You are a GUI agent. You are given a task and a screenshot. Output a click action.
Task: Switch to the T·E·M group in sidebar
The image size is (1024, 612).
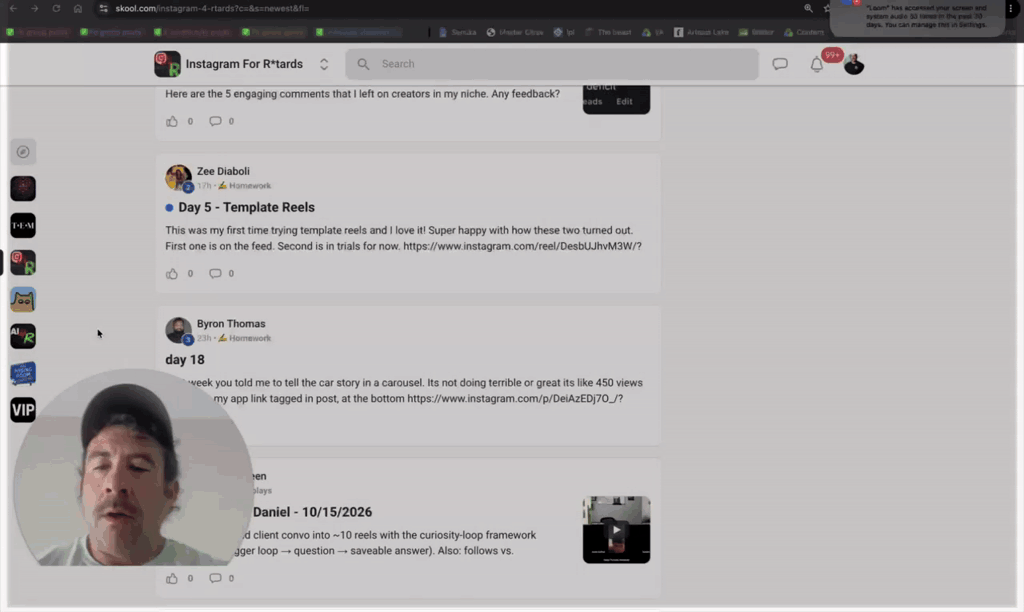click(23, 225)
